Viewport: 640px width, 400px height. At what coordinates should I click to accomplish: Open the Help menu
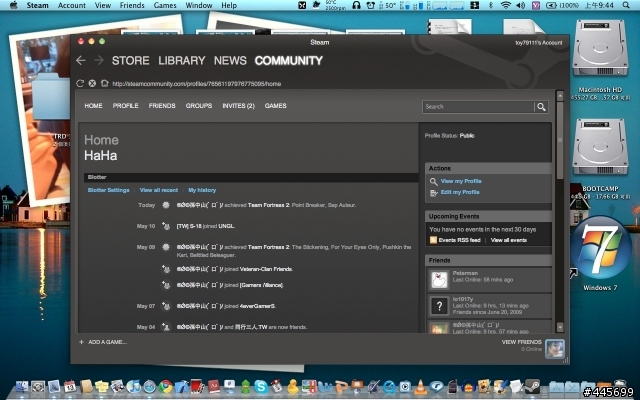(229, 5)
